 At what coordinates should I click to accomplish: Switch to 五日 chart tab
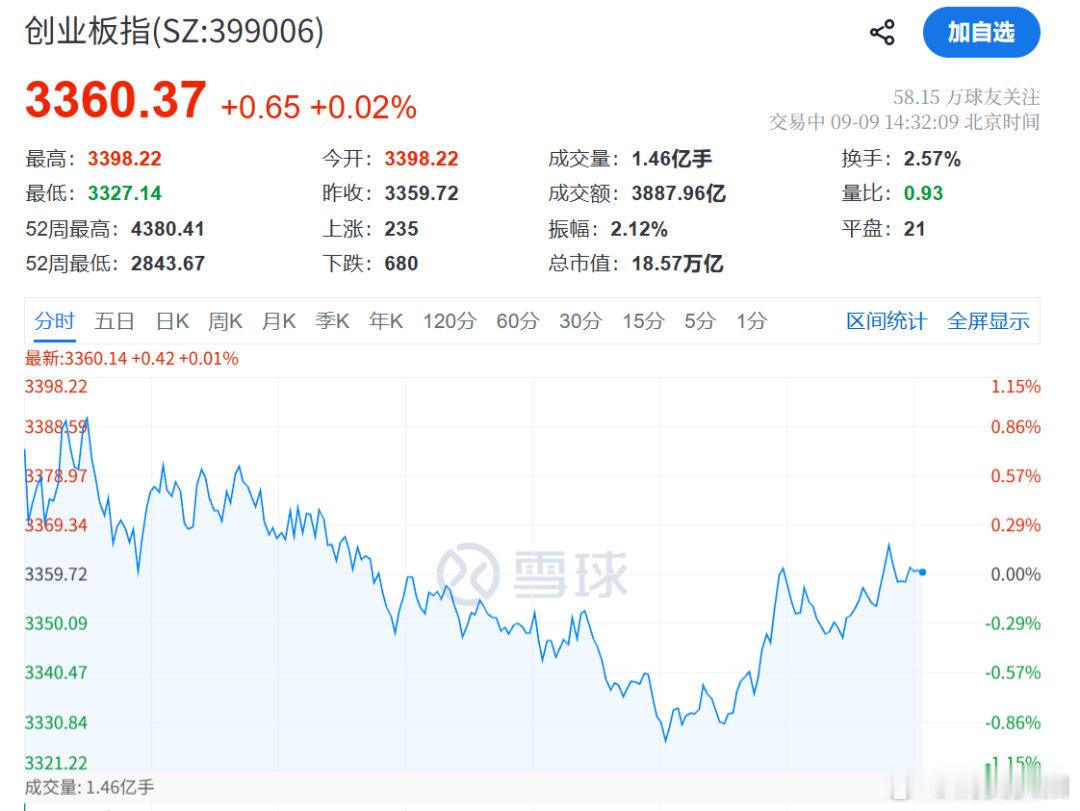114,321
